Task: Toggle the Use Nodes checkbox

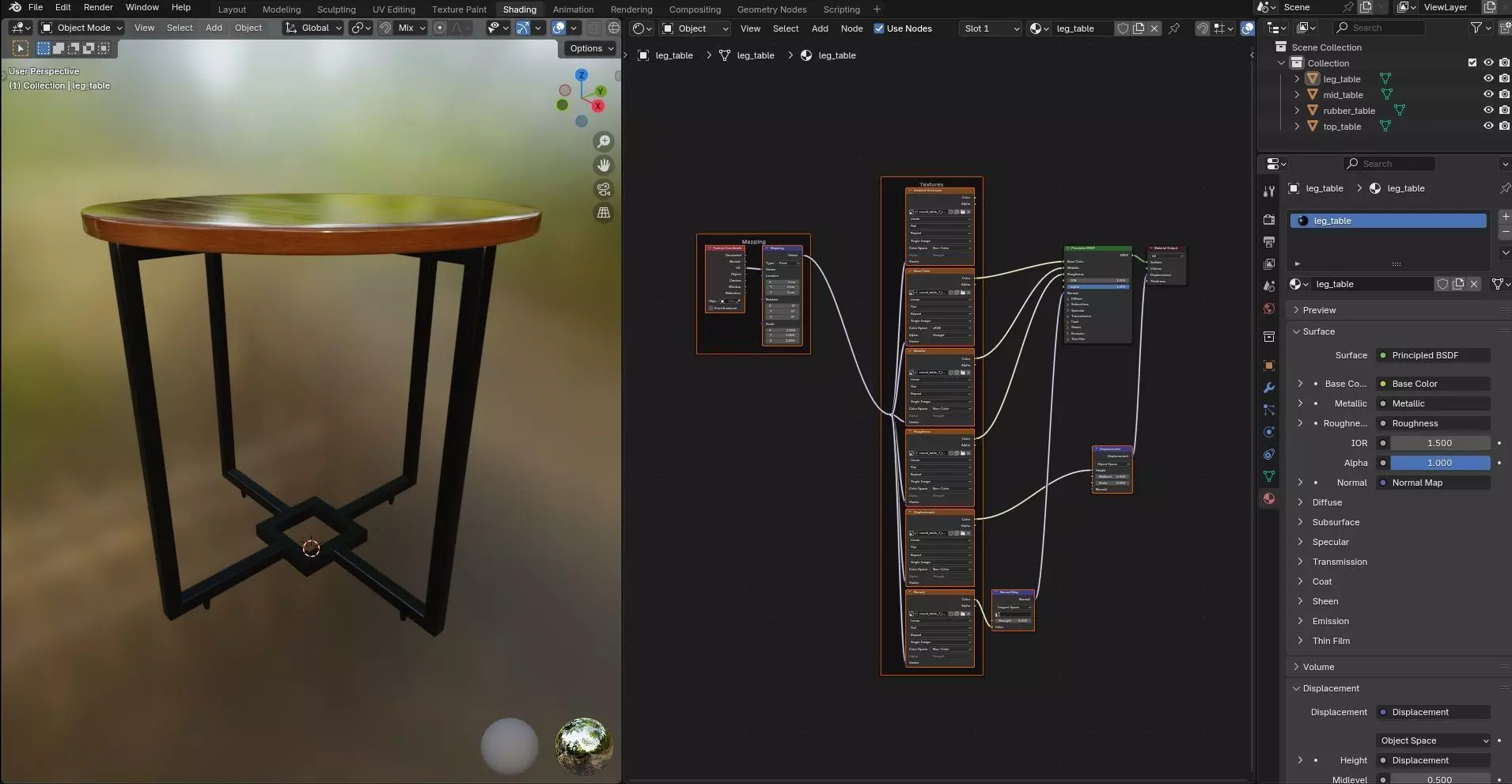Action: click(878, 28)
